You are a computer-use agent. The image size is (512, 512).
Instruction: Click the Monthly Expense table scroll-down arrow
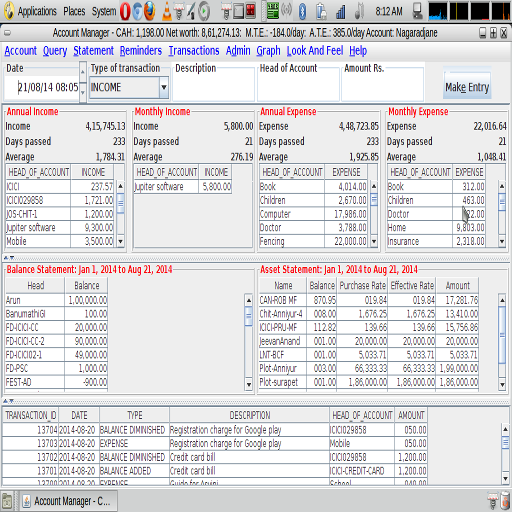502,241
